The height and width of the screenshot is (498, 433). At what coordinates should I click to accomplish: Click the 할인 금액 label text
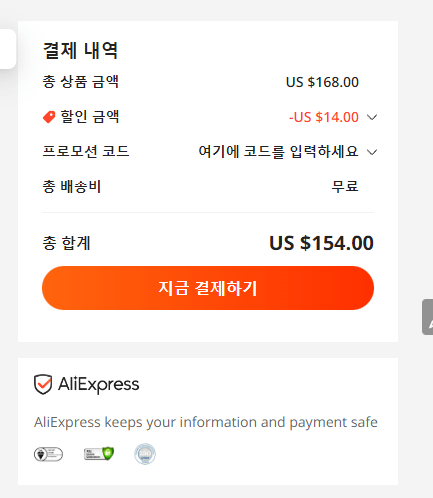tap(89, 117)
